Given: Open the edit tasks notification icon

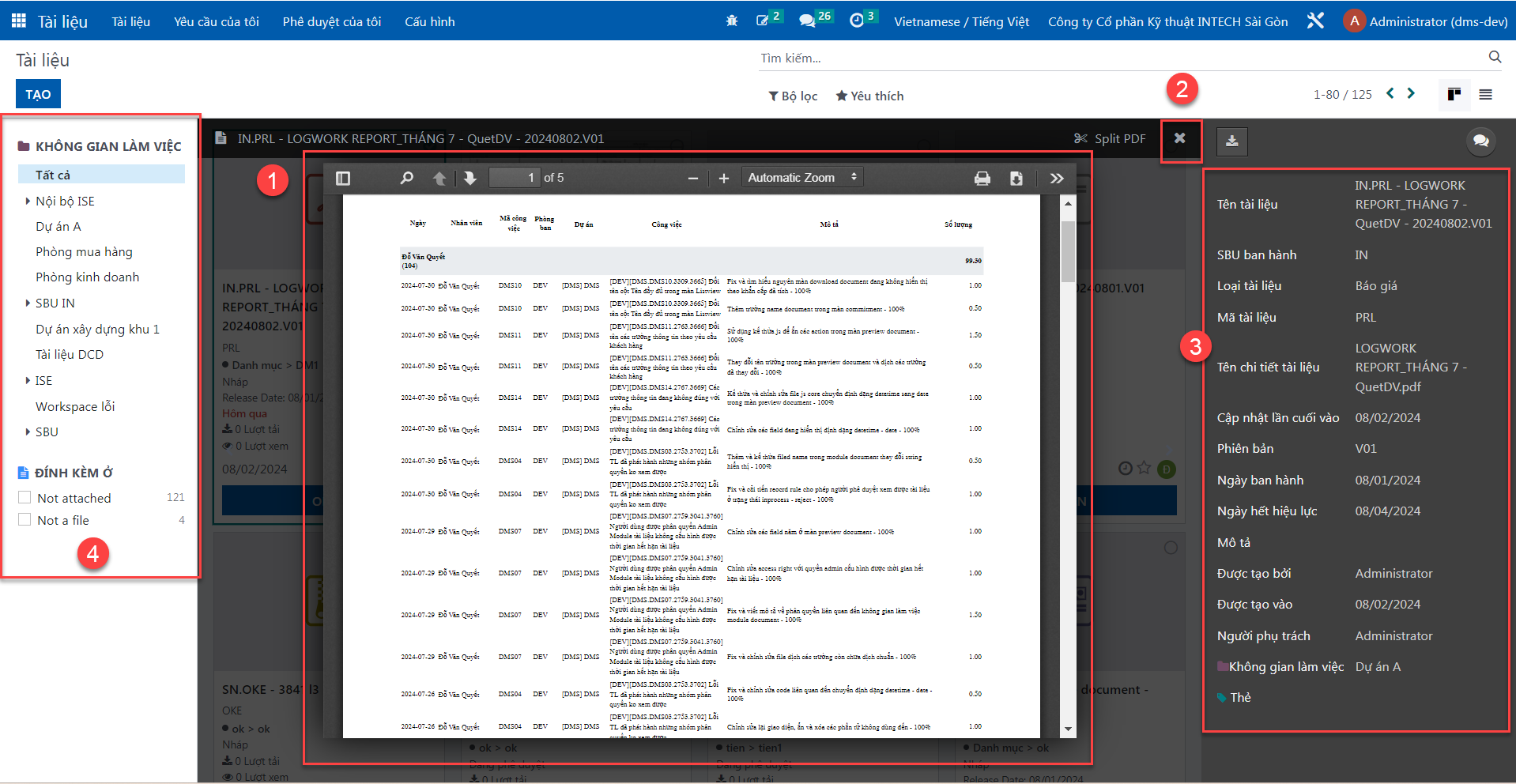Looking at the screenshot, I should pyautogui.click(x=762, y=21).
